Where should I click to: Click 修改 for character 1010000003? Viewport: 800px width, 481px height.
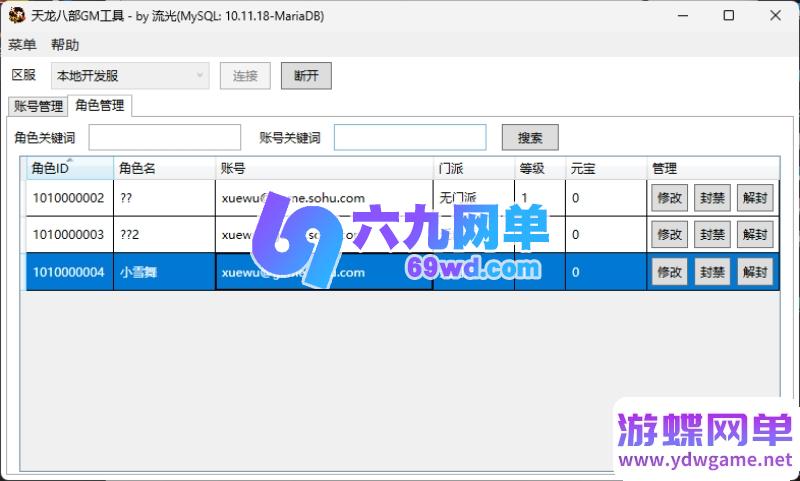[669, 235]
